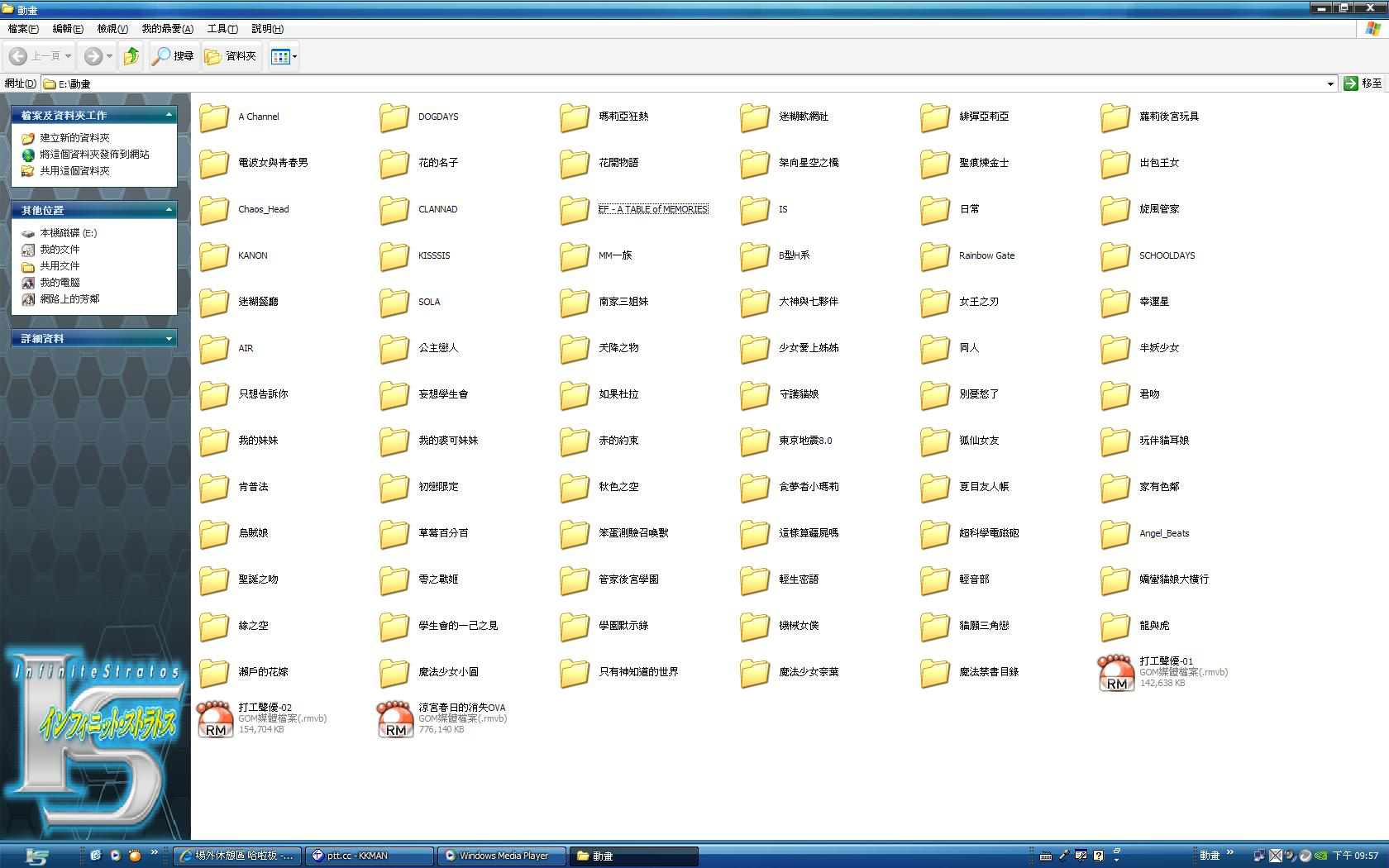Switch to Windows Media Player taskbar button
Image resolution: width=1389 pixels, height=868 pixels.
(x=503, y=856)
